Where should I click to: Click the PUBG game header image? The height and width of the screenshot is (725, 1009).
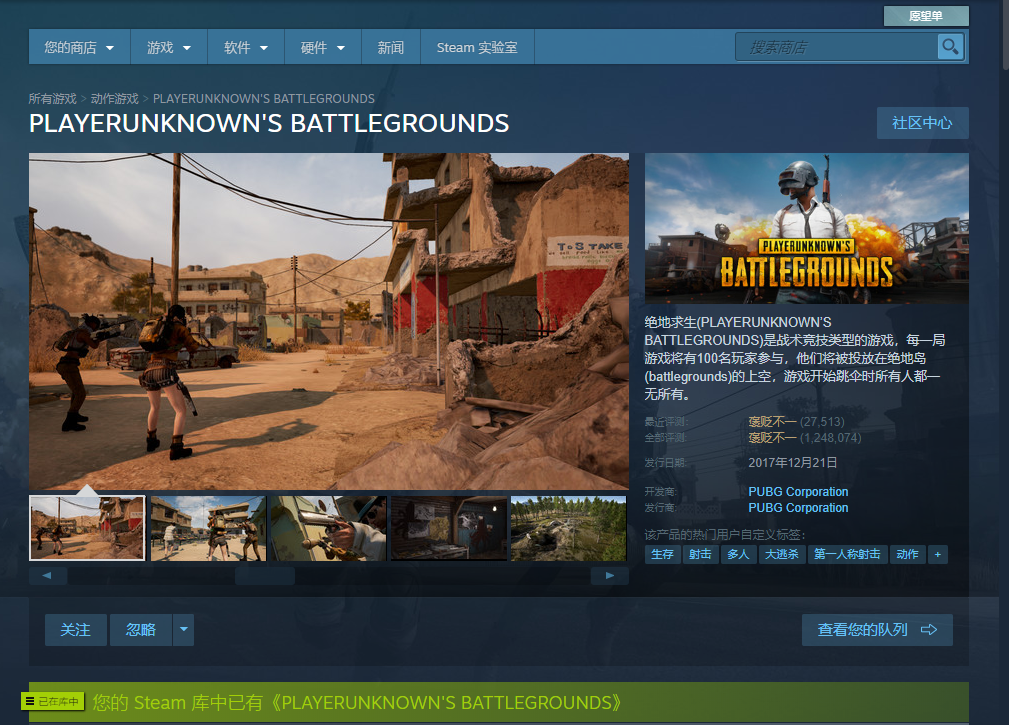[x=806, y=228]
